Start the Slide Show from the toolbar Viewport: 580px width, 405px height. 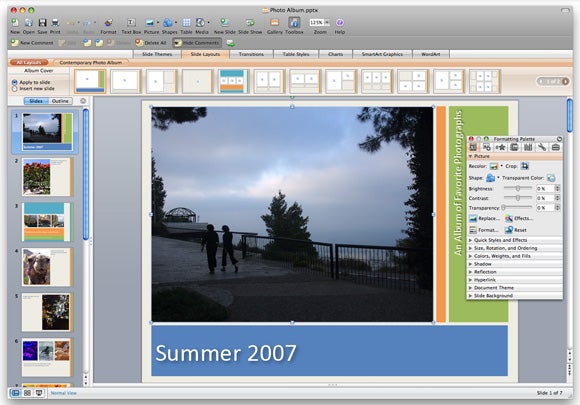(x=250, y=23)
